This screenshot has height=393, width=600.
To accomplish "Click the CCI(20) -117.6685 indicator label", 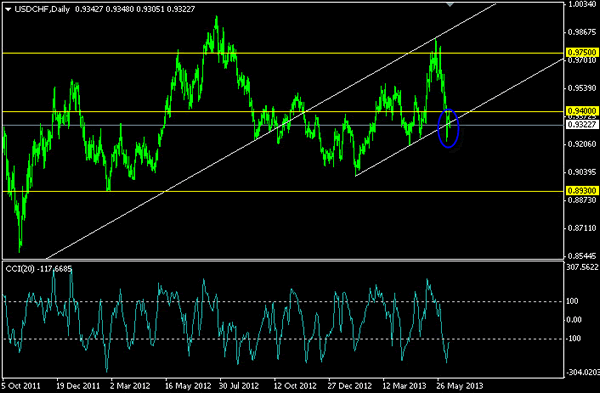I will click(39, 269).
